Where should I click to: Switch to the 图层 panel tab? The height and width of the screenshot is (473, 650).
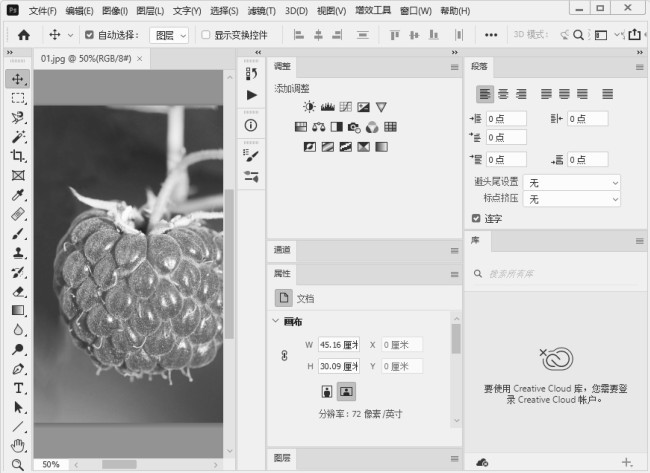point(282,458)
